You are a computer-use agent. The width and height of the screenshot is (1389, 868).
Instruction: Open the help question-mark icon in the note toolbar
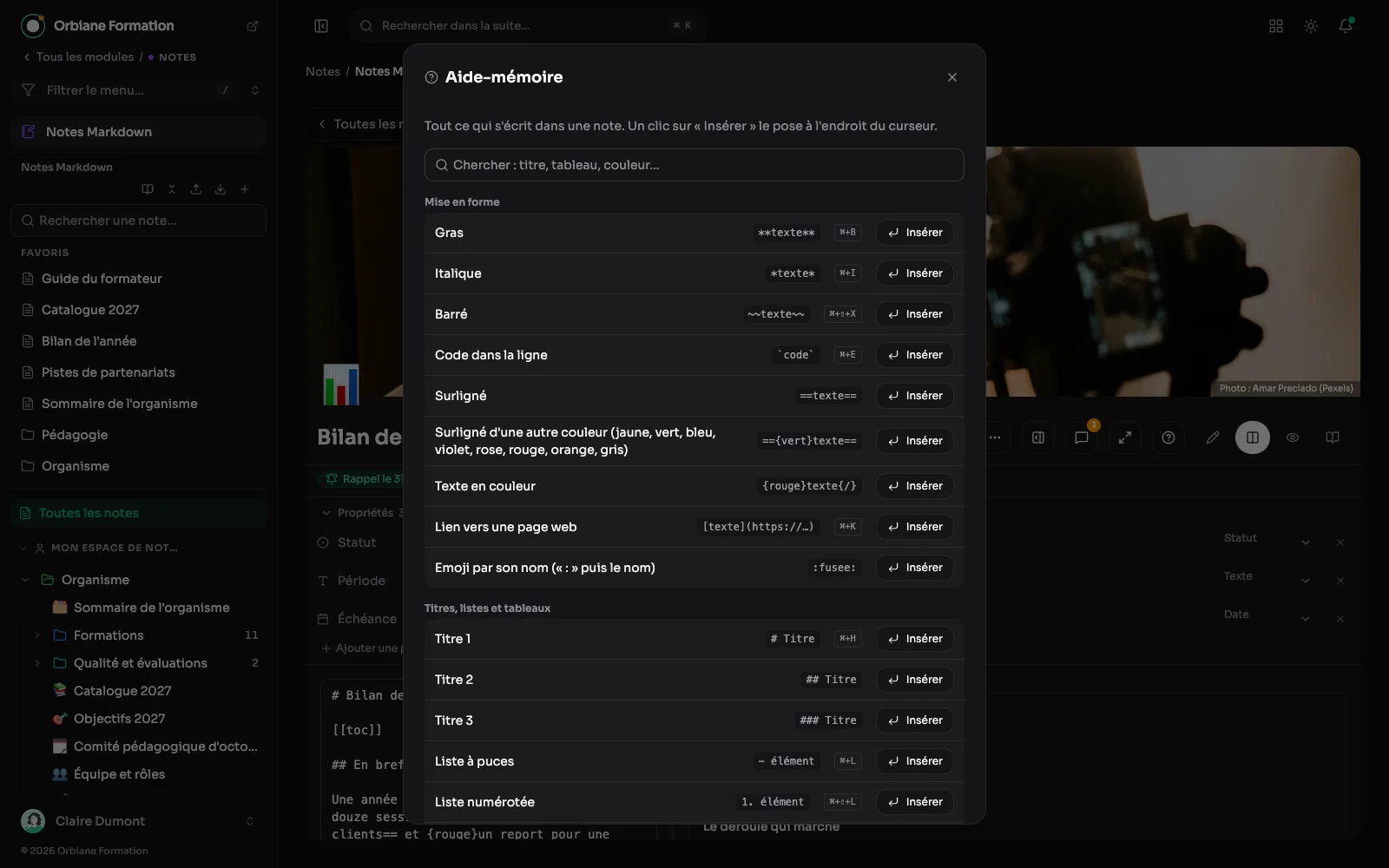click(x=1168, y=437)
